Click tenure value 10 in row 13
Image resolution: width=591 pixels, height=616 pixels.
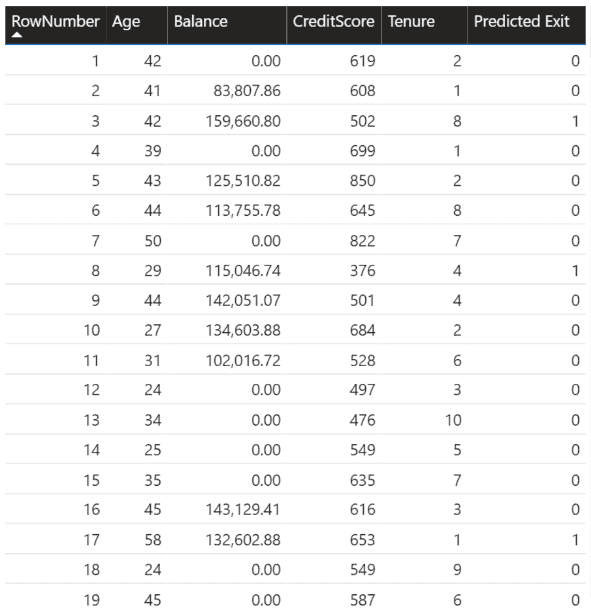(453, 420)
